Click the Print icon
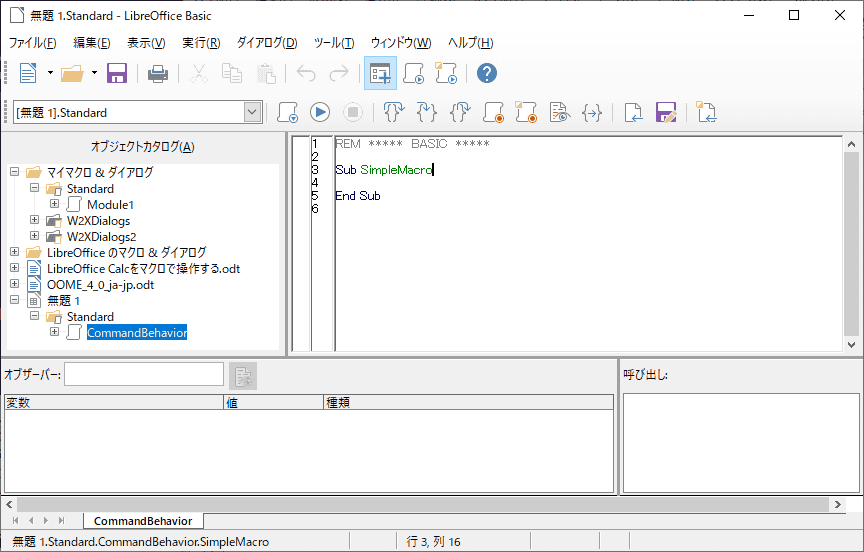Viewport: 864px width, 552px height. click(x=158, y=73)
